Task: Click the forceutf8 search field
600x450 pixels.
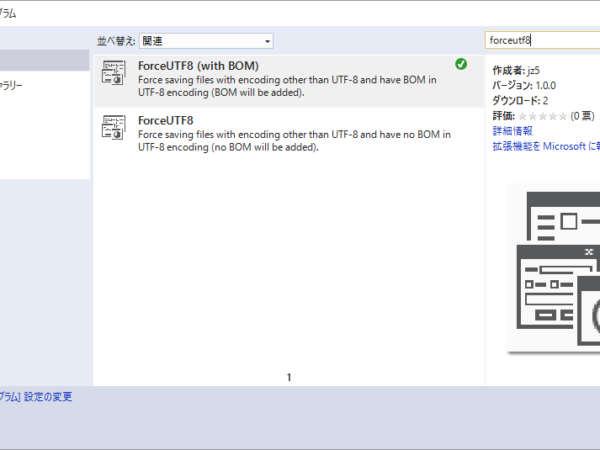Action: [x=542, y=40]
